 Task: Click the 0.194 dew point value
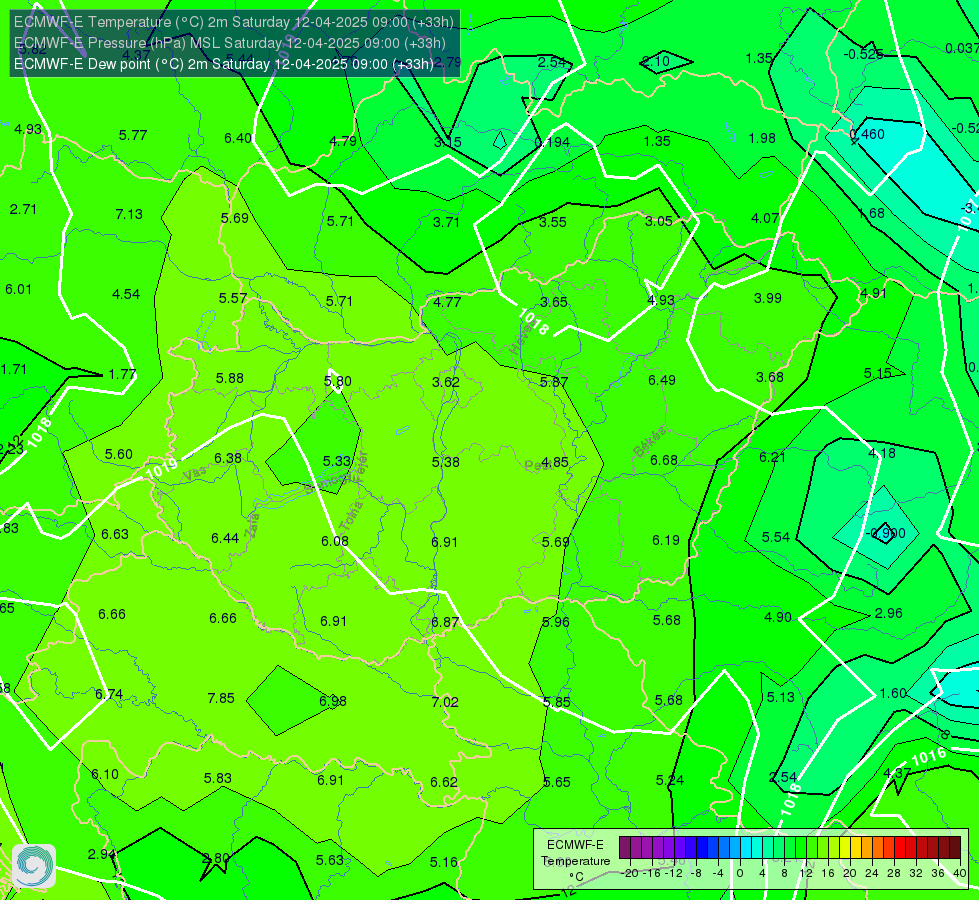(x=553, y=142)
